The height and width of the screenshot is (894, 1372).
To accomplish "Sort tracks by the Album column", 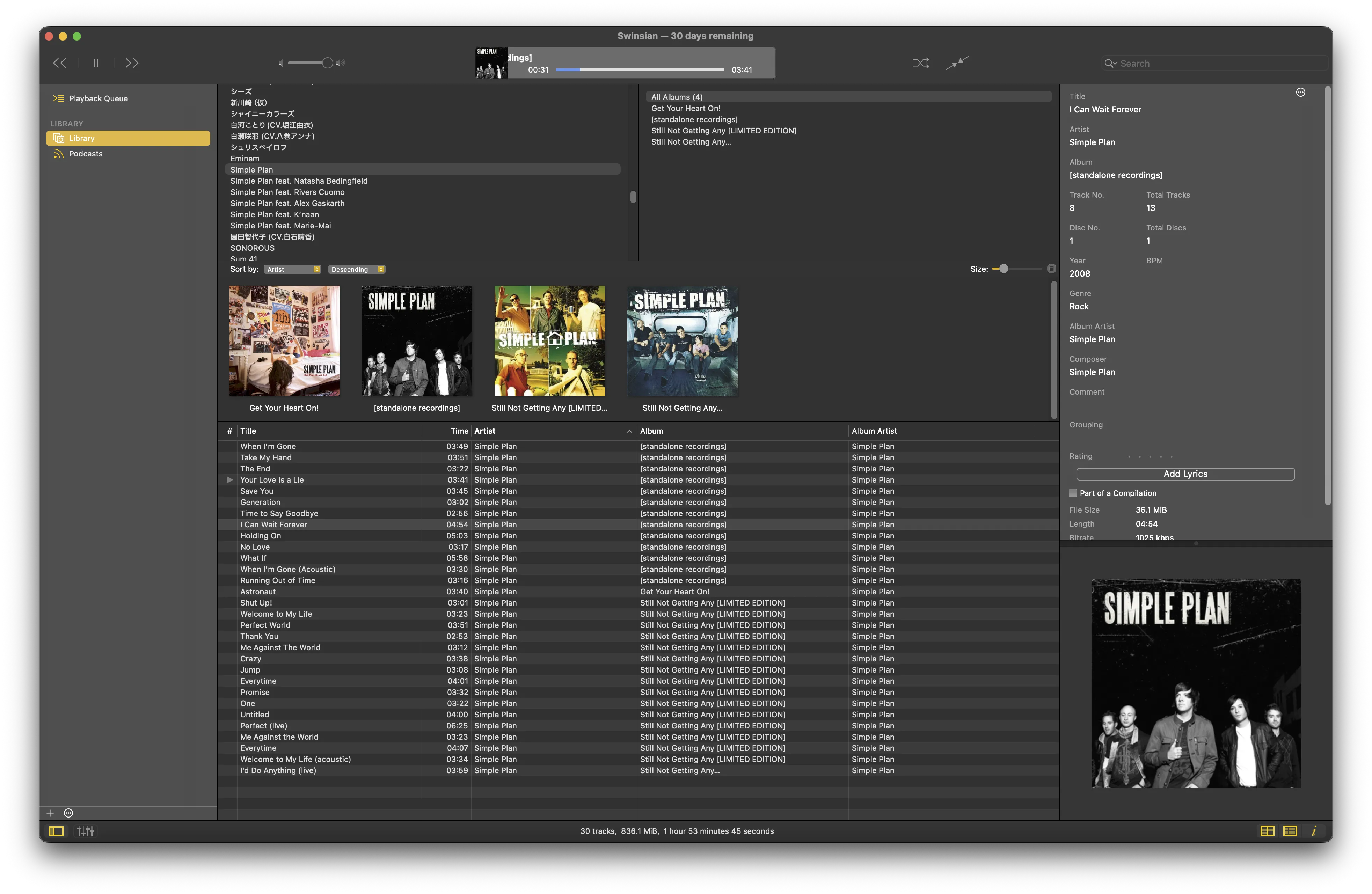I will coord(743,431).
